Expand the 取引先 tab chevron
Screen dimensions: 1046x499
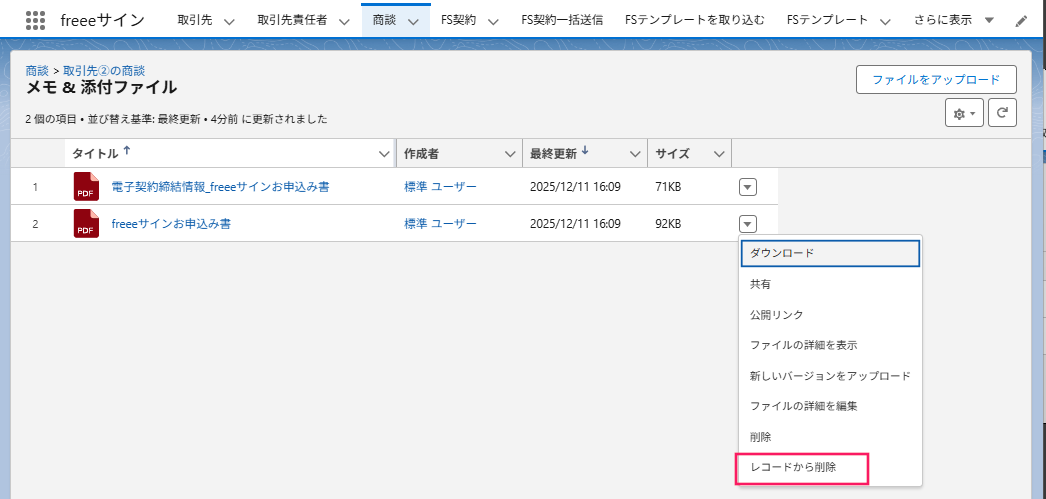(229, 21)
